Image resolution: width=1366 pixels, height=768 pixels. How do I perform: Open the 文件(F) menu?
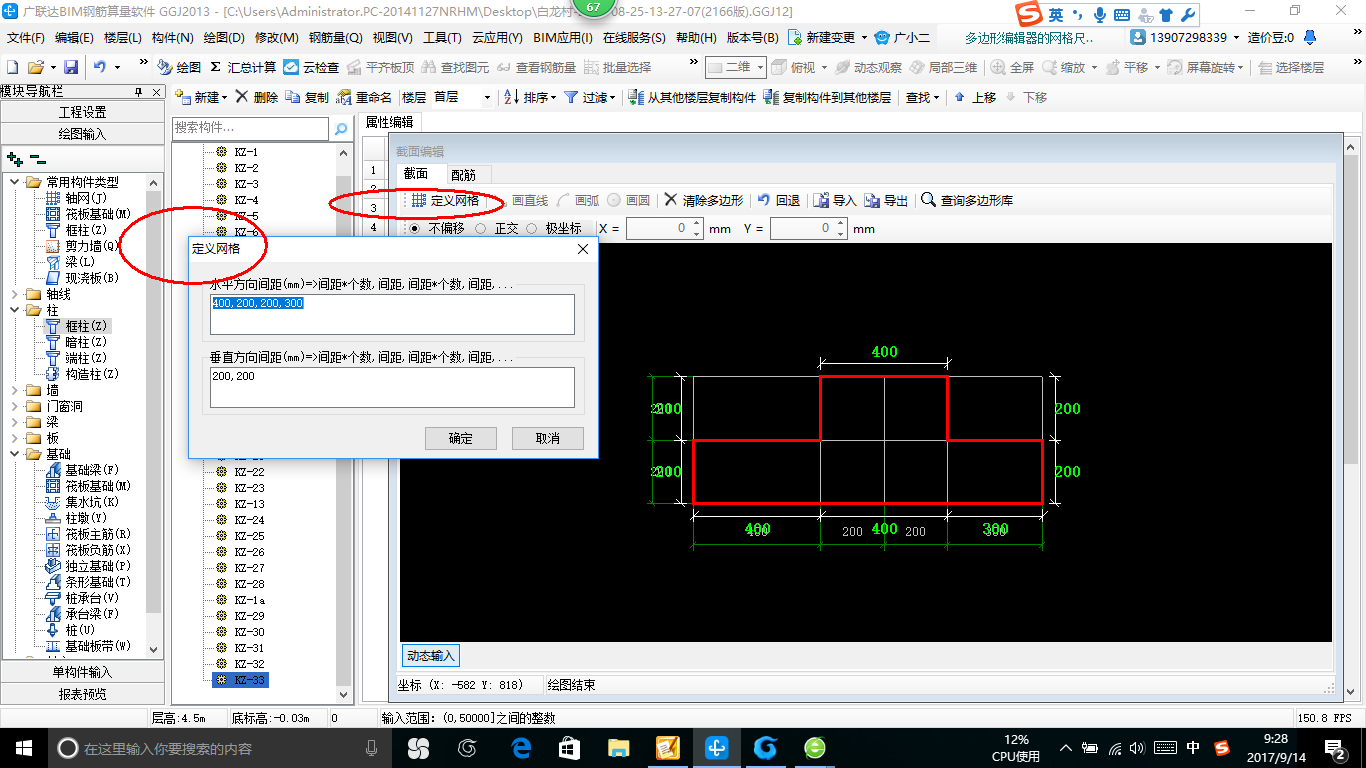click(x=26, y=38)
